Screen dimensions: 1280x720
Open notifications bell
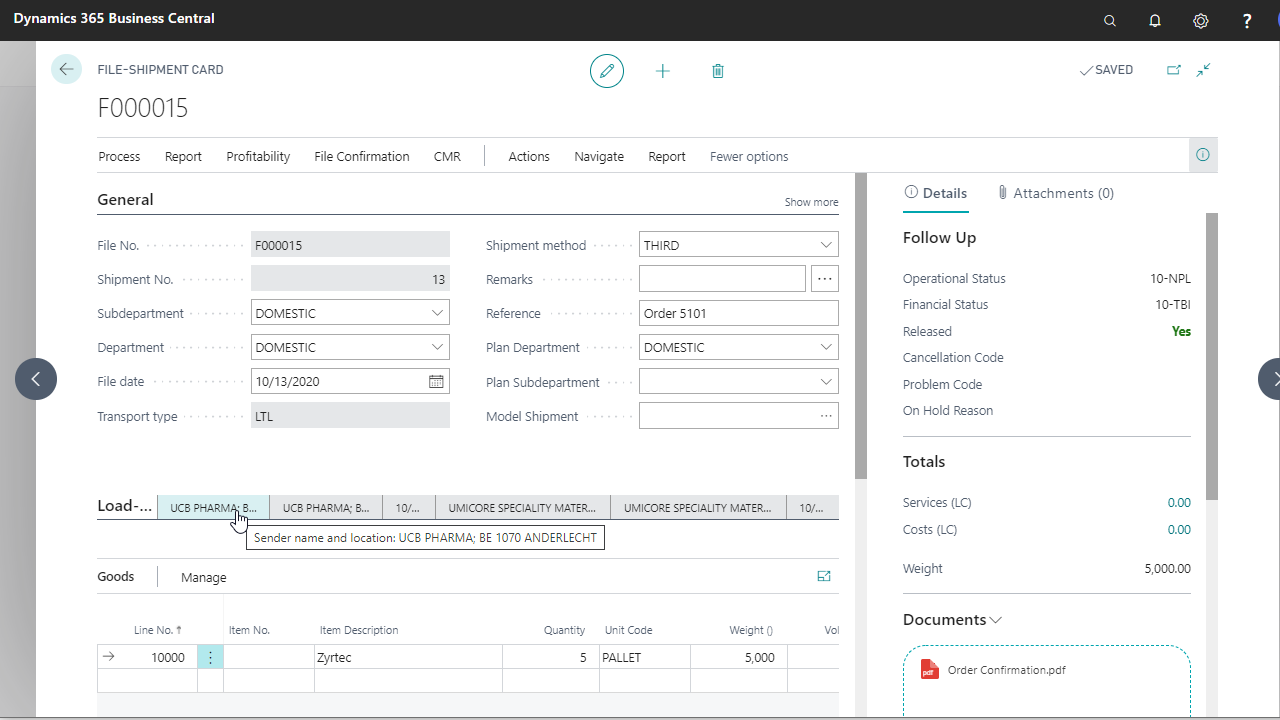click(x=1155, y=20)
